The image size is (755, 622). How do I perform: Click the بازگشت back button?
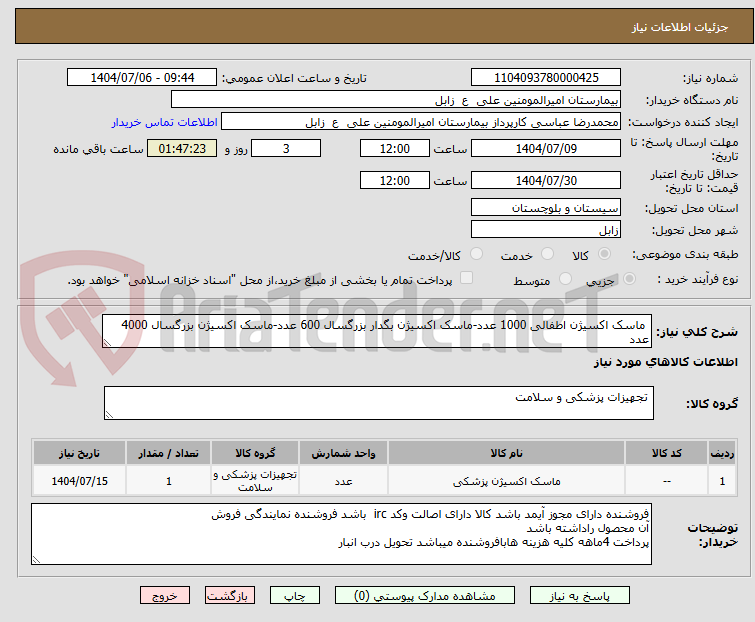[x=230, y=596]
